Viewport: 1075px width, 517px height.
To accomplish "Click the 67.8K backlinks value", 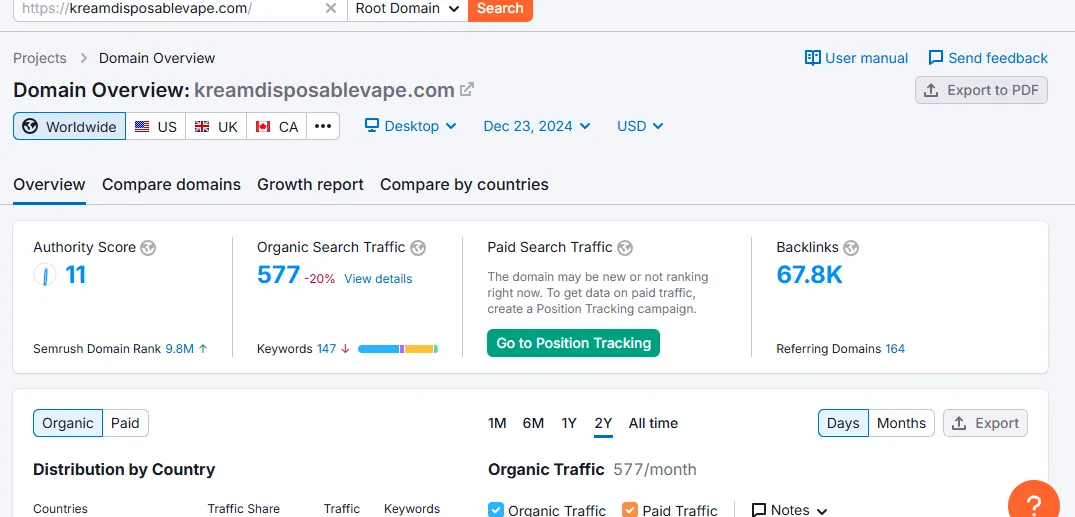I will [x=809, y=275].
